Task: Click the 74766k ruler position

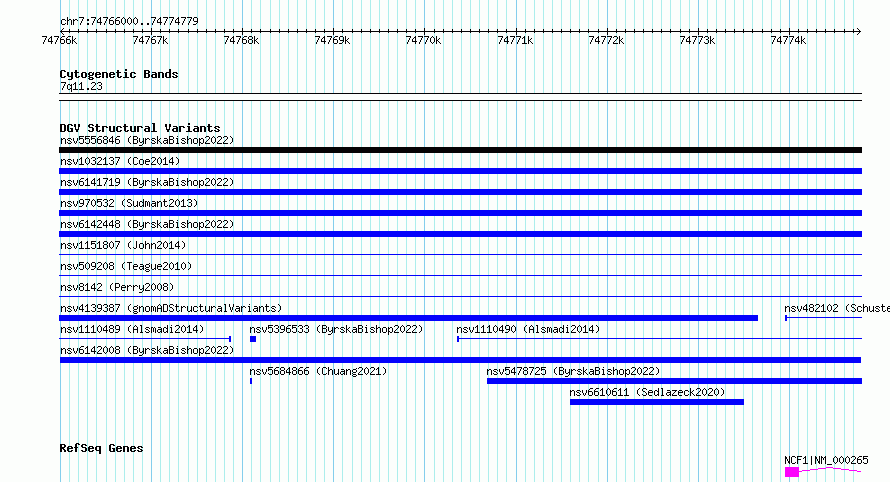Action: pos(59,40)
